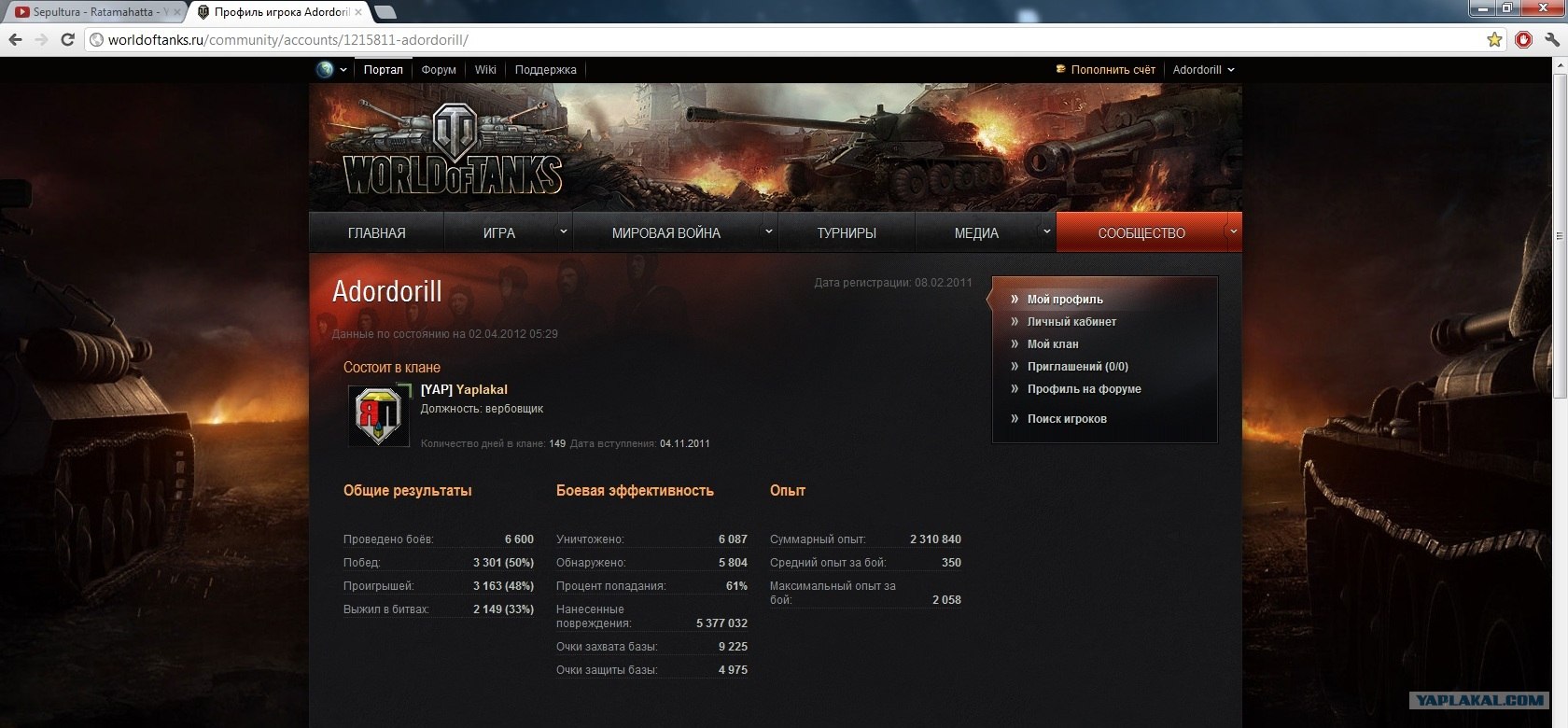Click the Yaplakal clan emblem
Image resolution: width=1568 pixels, height=728 pixels.
(x=378, y=415)
